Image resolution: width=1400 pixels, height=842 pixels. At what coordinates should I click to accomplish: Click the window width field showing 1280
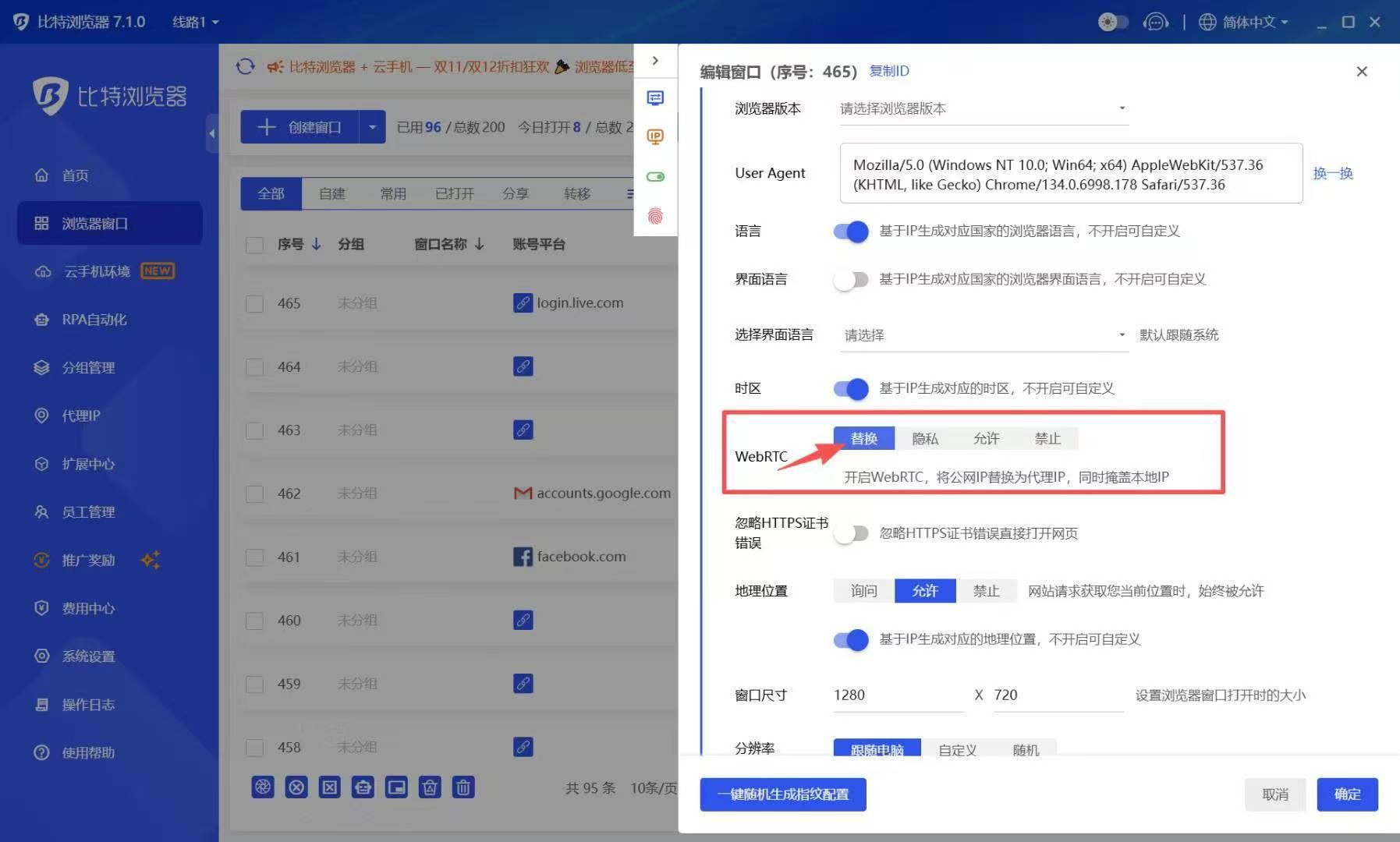point(895,695)
